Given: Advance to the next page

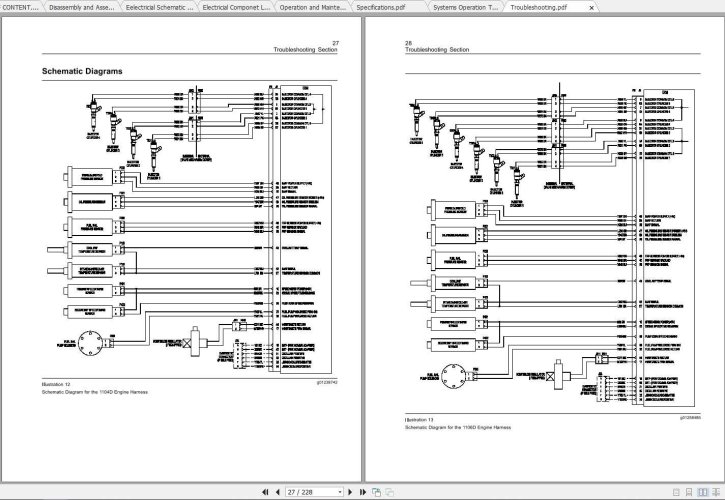Looking at the screenshot, I should [x=350, y=492].
